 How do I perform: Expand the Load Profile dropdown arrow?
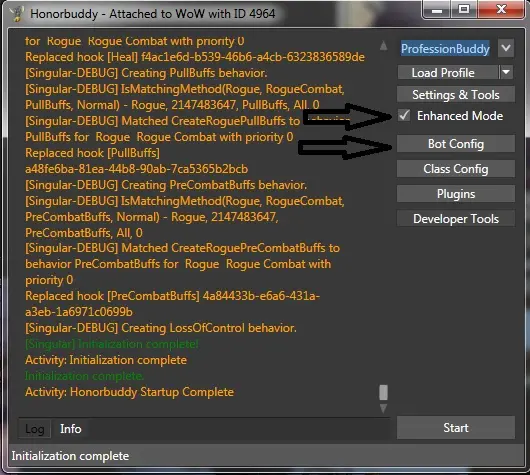506,72
